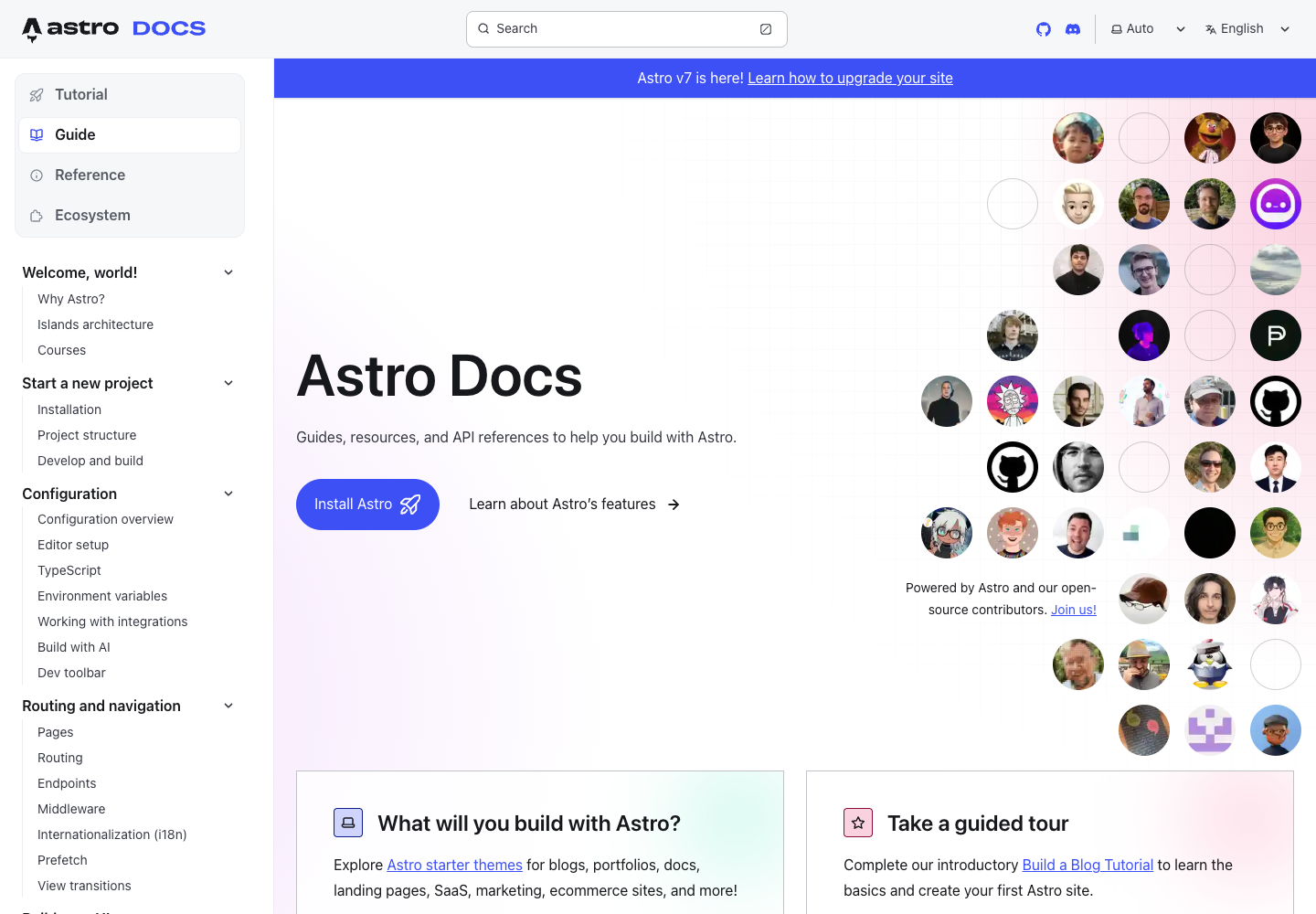Click the Join us! link
The image size is (1316, 914).
tap(1074, 610)
